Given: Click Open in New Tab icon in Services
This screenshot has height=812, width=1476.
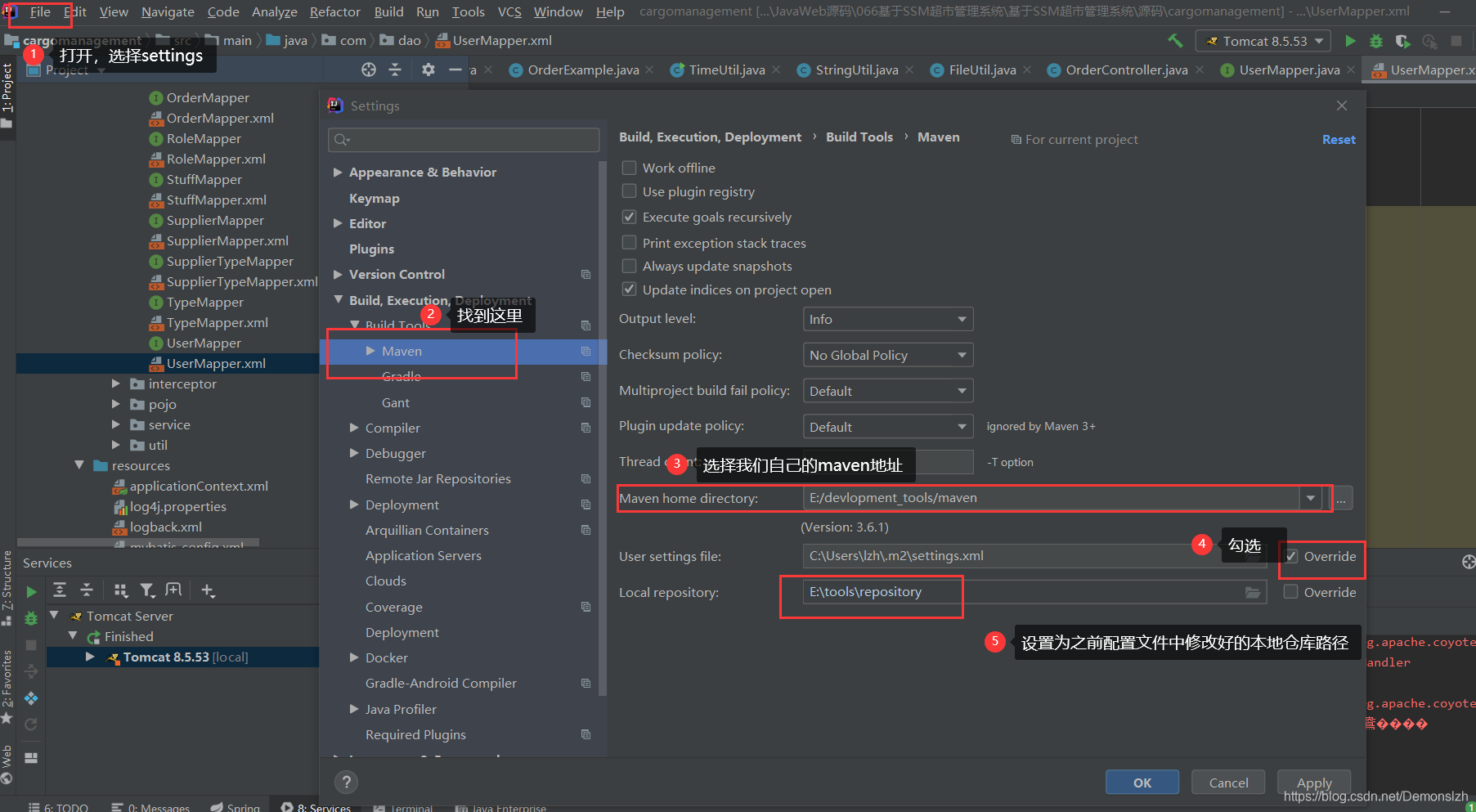Looking at the screenshot, I should [173, 590].
